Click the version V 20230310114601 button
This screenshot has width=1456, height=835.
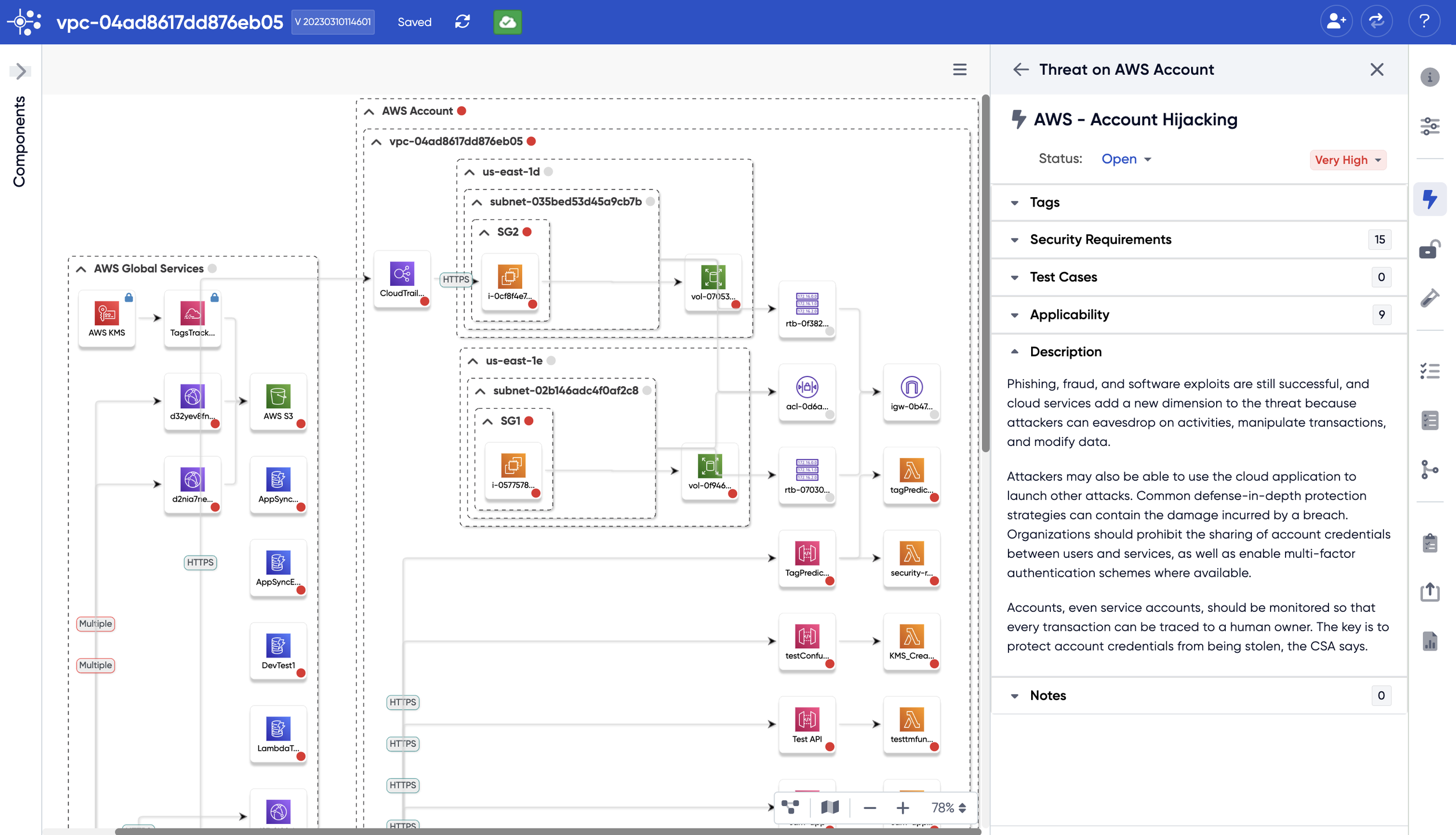(333, 22)
